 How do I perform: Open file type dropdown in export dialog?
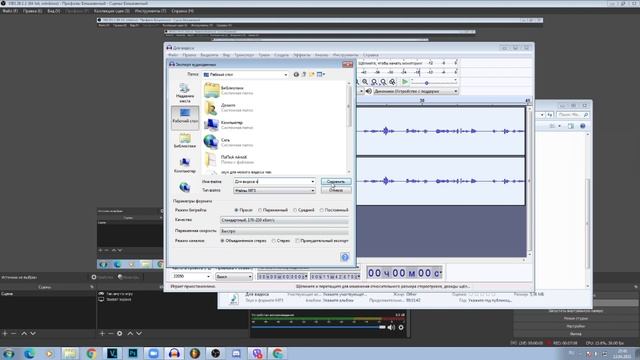(274, 190)
